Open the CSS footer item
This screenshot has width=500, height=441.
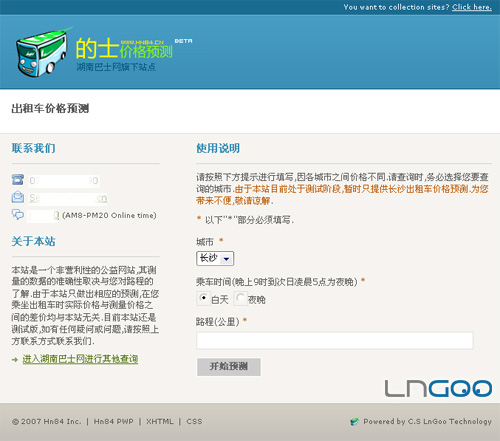click(x=194, y=422)
